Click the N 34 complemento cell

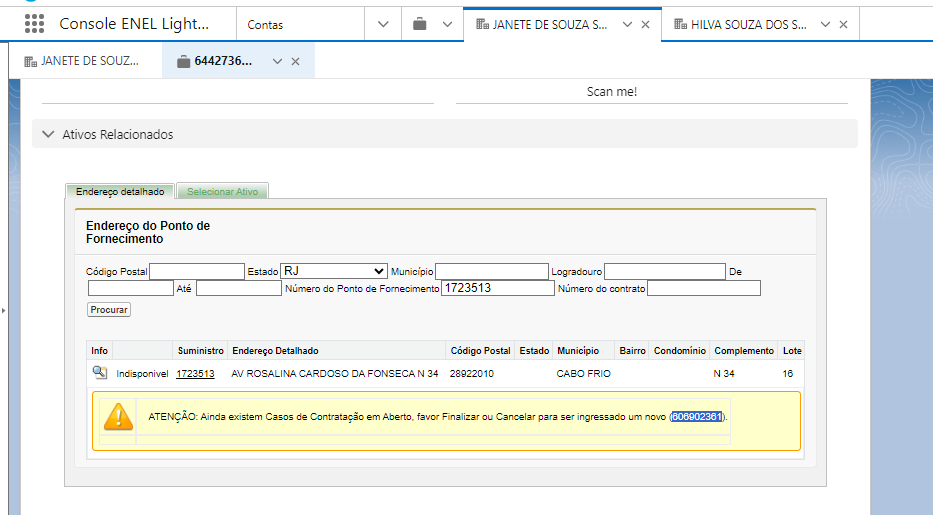pyautogui.click(x=724, y=373)
